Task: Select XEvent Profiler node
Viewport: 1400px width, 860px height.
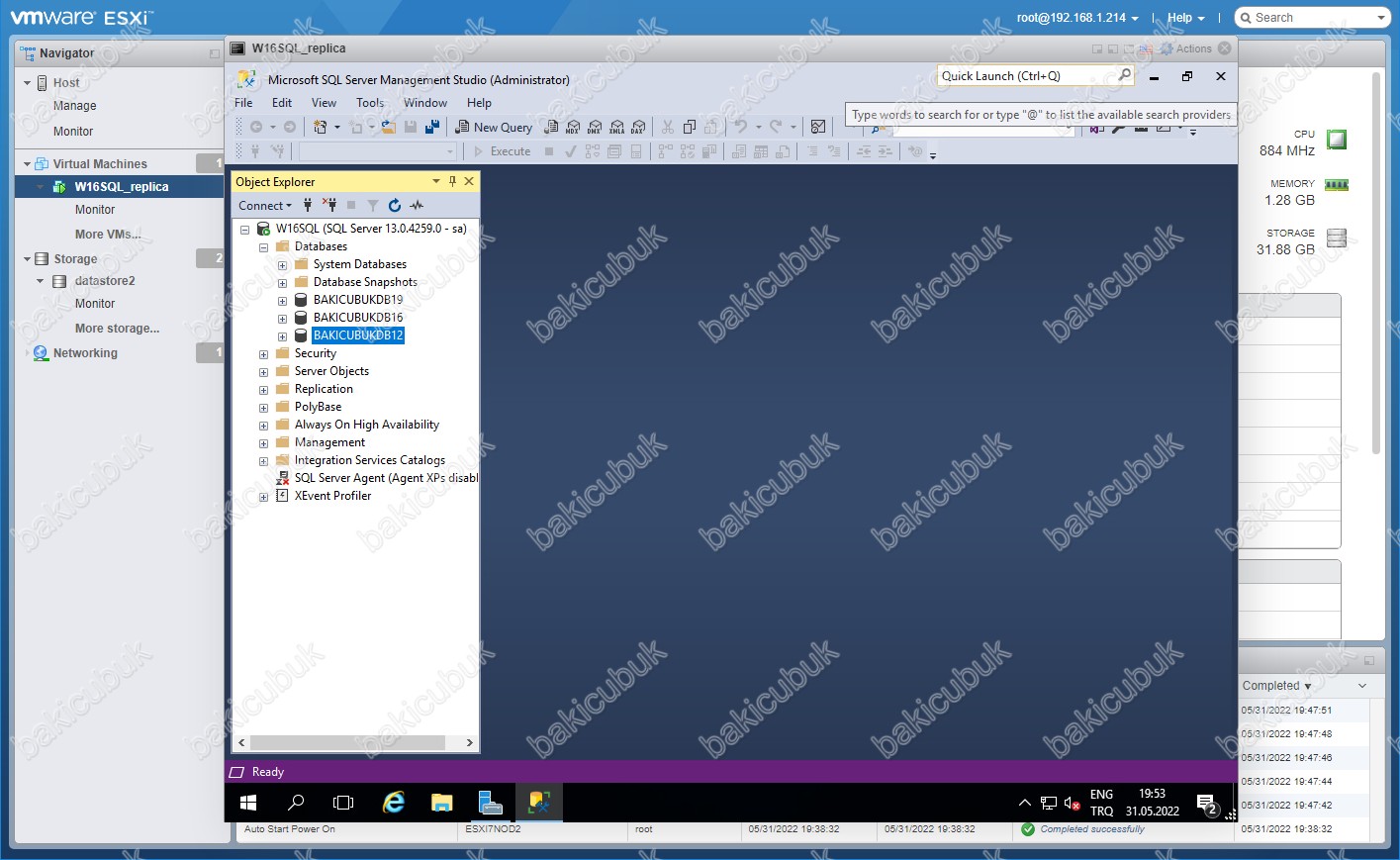Action: [332, 496]
